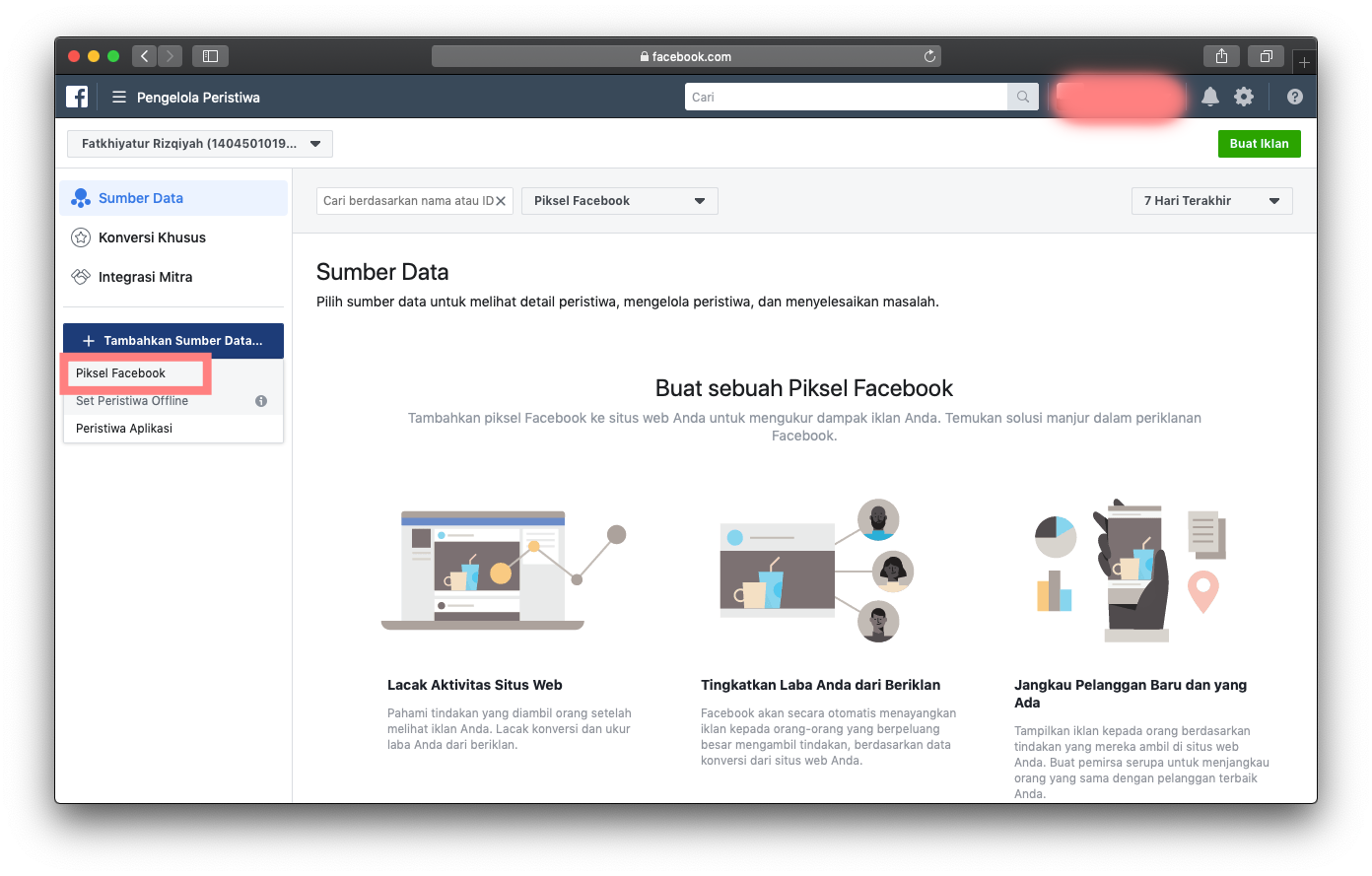Open a new Safari tab
The height and width of the screenshot is (876, 1372).
(1304, 62)
